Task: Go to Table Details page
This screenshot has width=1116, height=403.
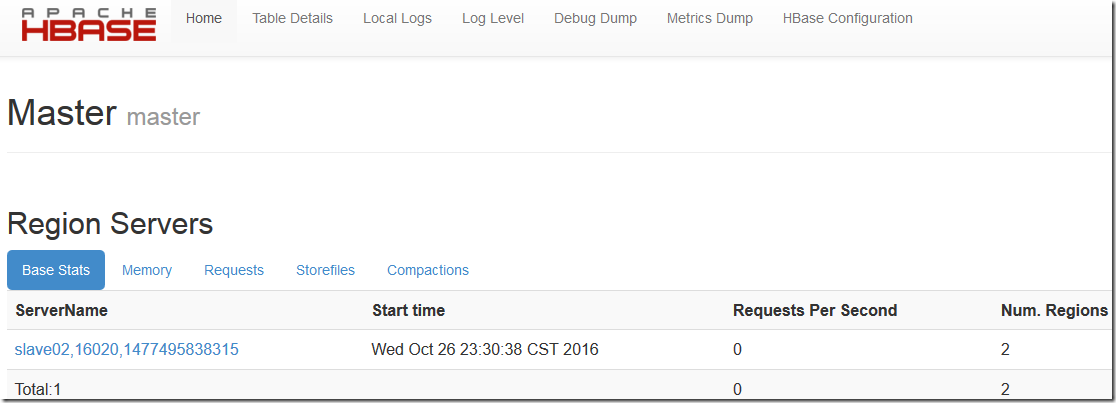Action: 293,19
